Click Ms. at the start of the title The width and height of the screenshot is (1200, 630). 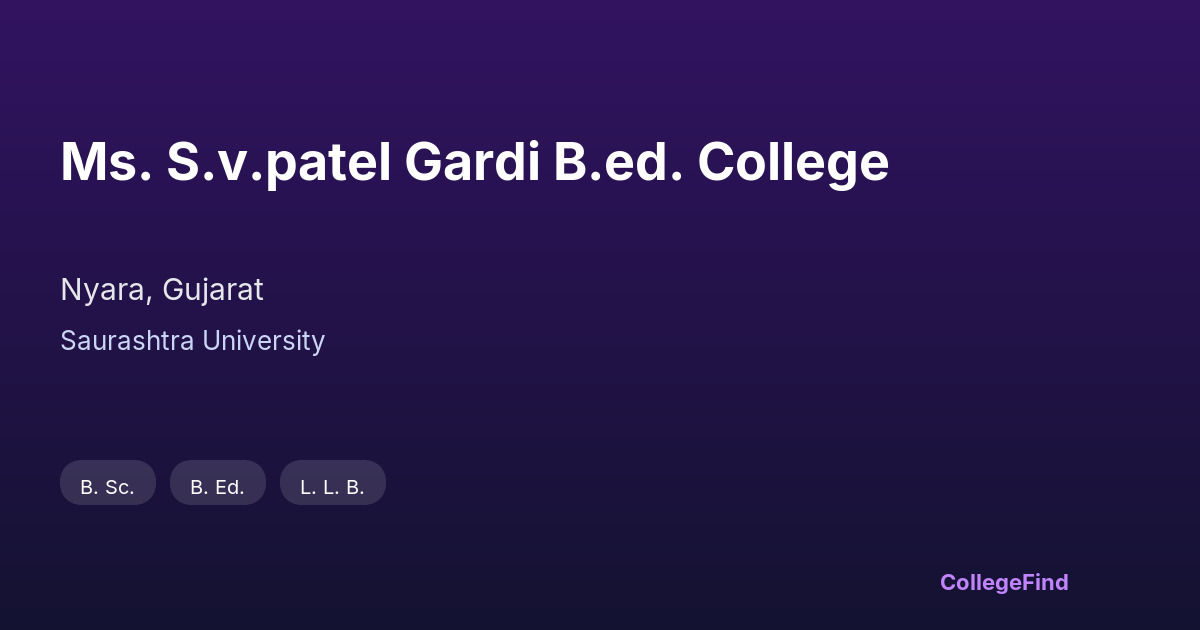pos(106,162)
